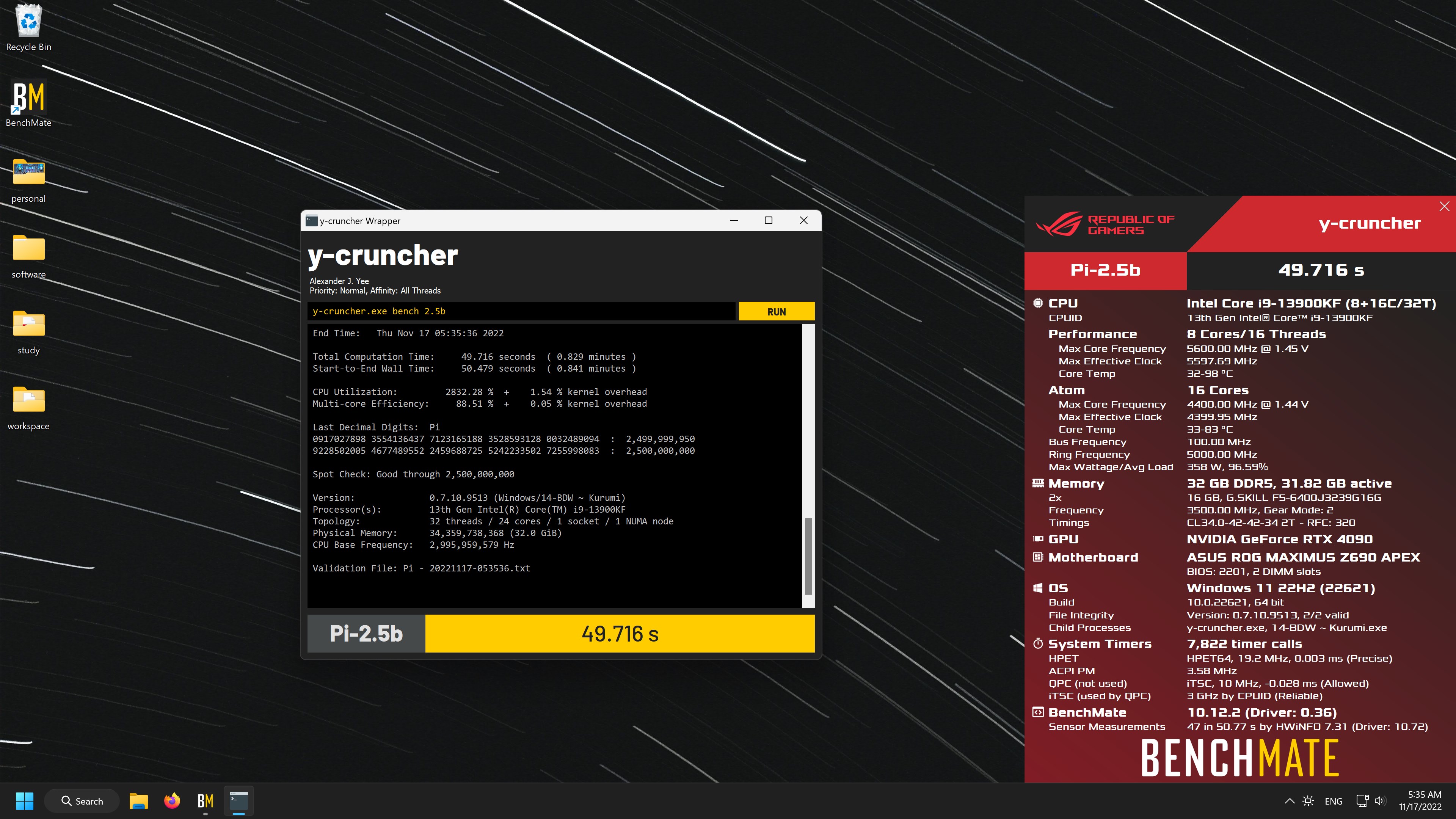1456x819 pixels.
Task: Click the 'Multi-core Efficiency' console line
Action: 480,403
